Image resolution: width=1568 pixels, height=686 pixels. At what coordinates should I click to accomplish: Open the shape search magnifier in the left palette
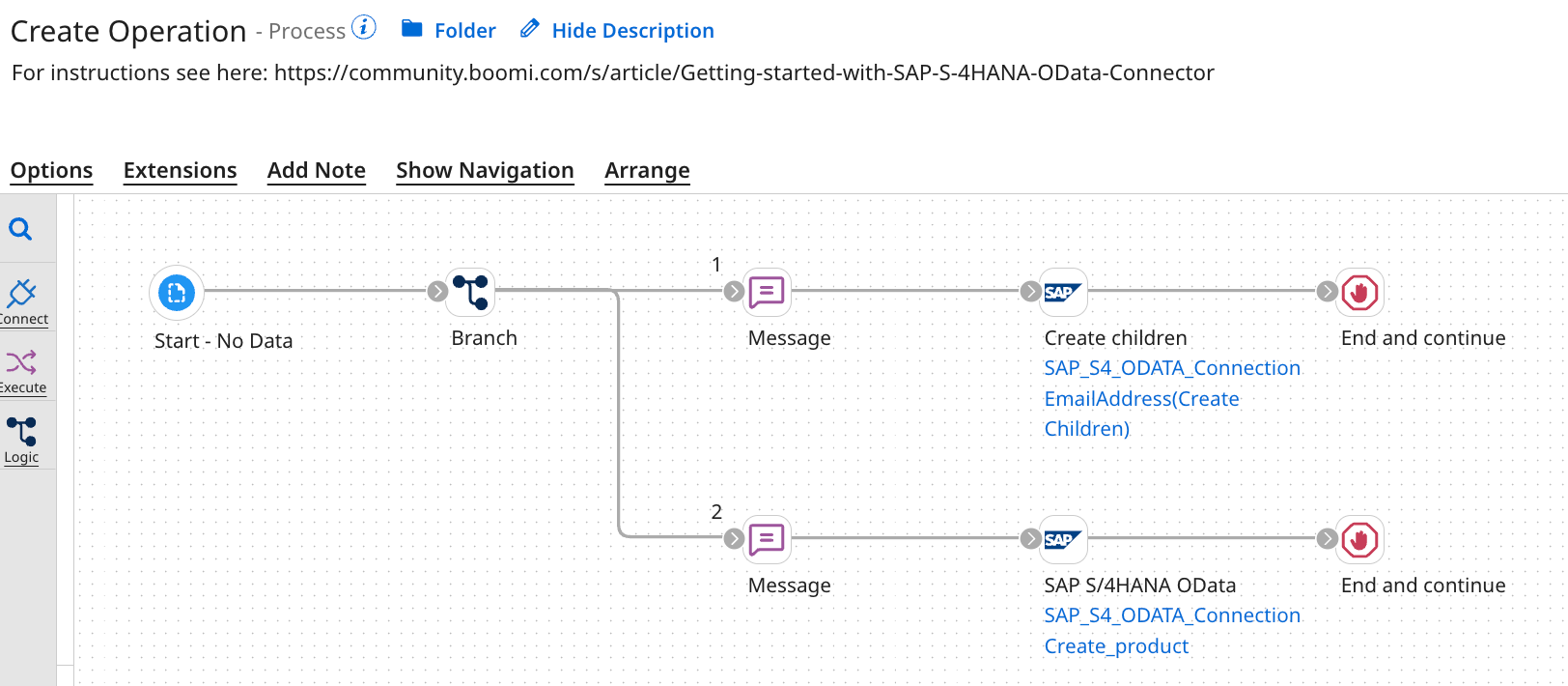(x=21, y=230)
